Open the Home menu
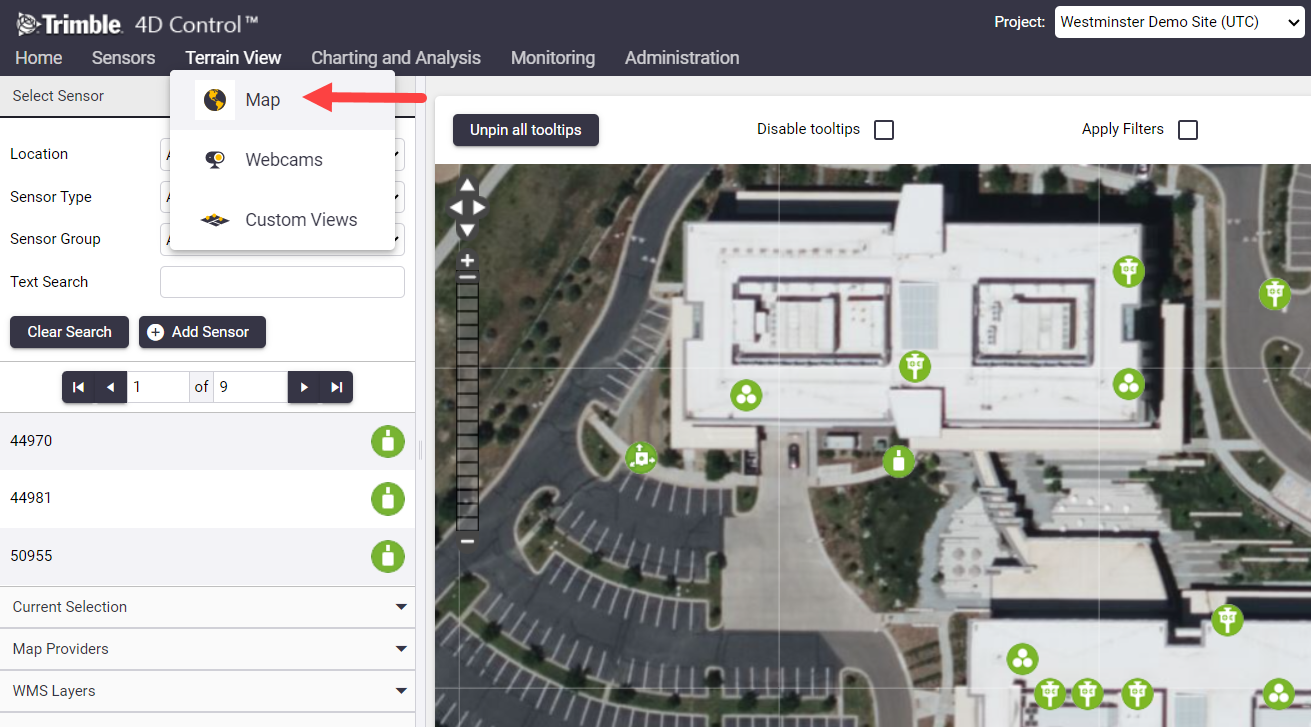The image size is (1311, 727). click(x=39, y=58)
